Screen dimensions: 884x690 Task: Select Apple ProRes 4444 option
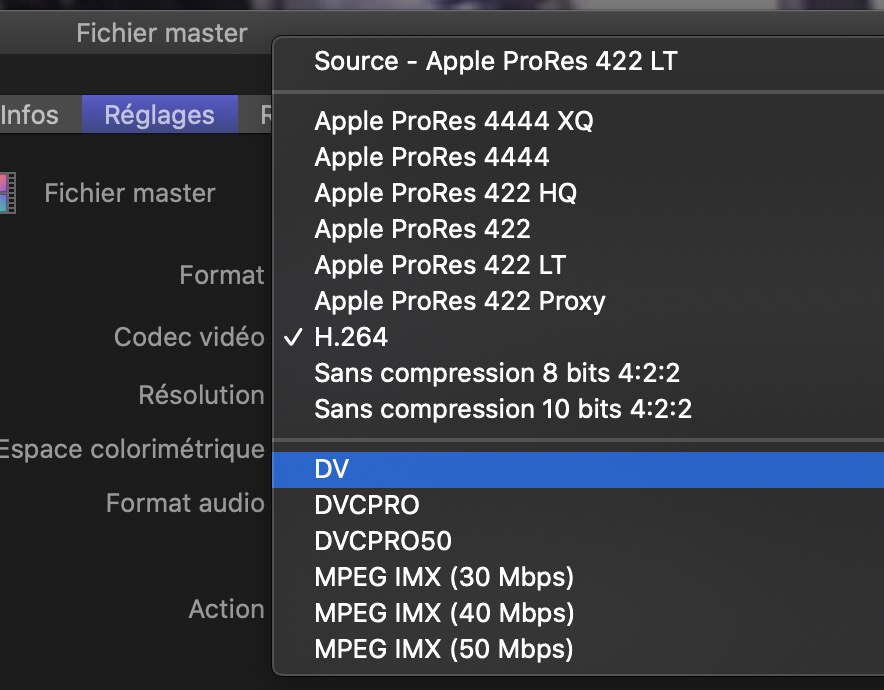tap(431, 157)
